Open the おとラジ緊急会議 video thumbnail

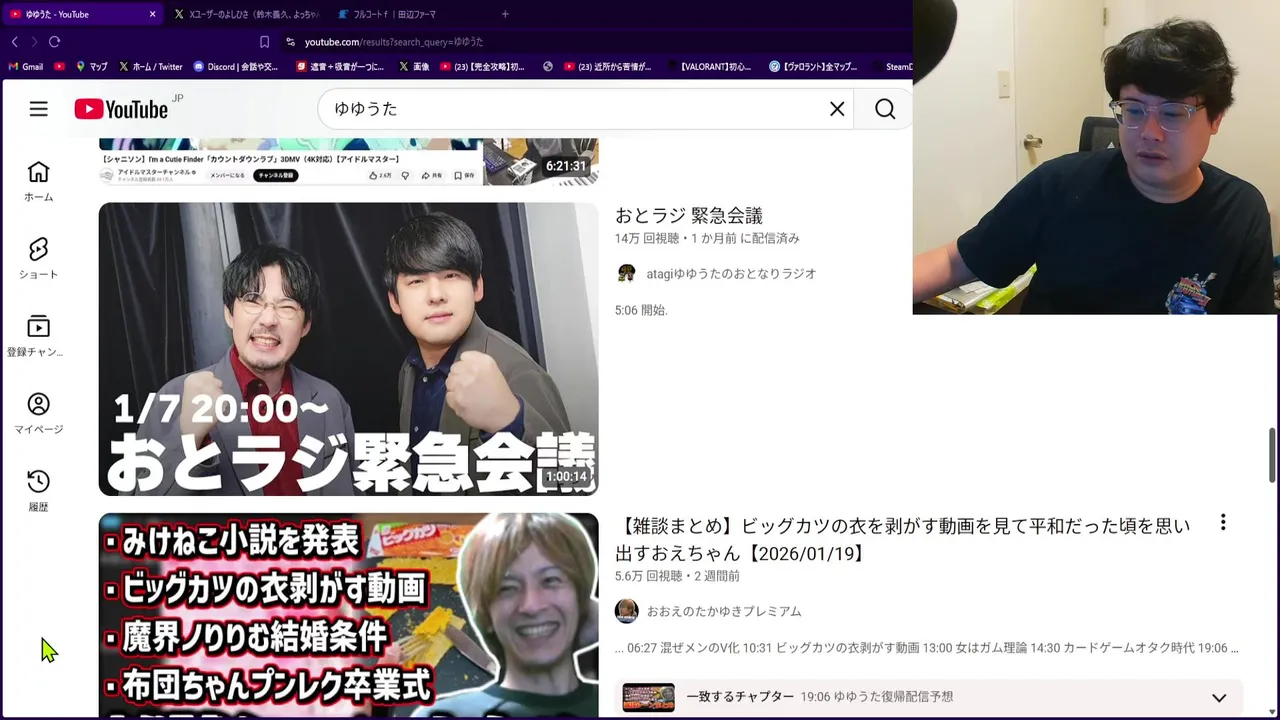point(348,349)
